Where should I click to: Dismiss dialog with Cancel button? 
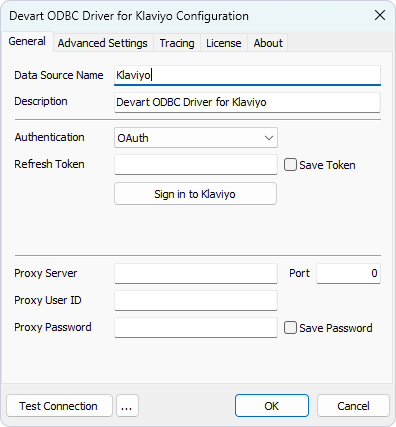click(x=353, y=406)
